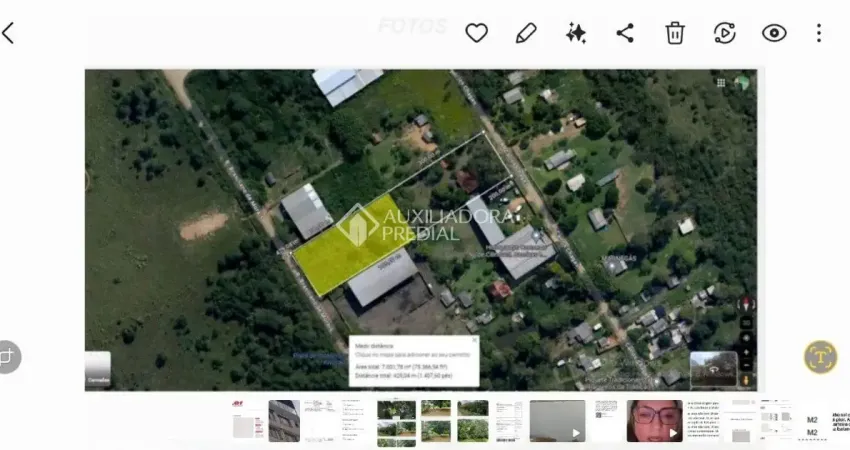Delete photo using trash icon
Image resolution: width=850 pixels, height=450 pixels.
click(x=675, y=33)
